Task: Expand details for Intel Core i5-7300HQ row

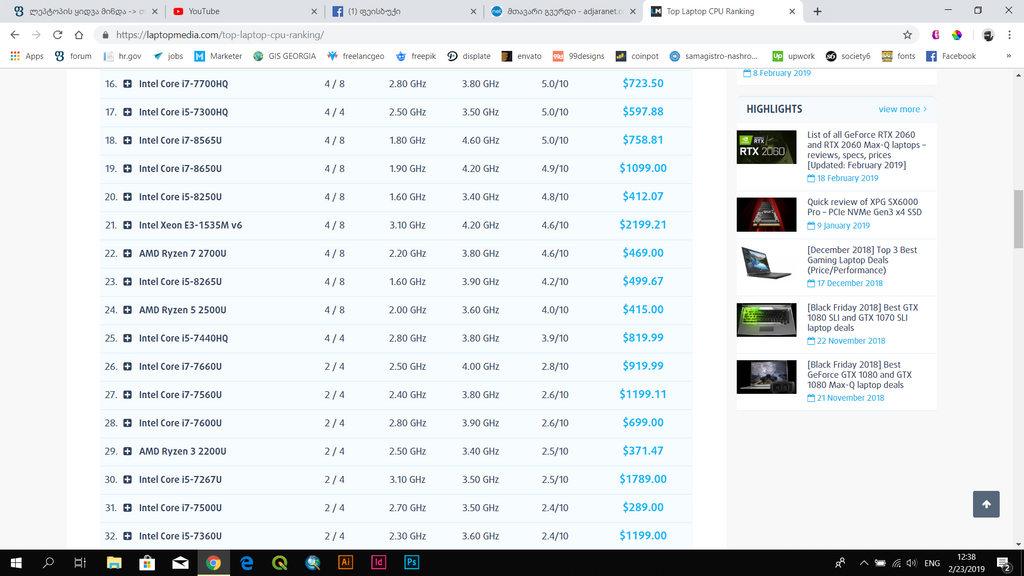Action: 127,112
